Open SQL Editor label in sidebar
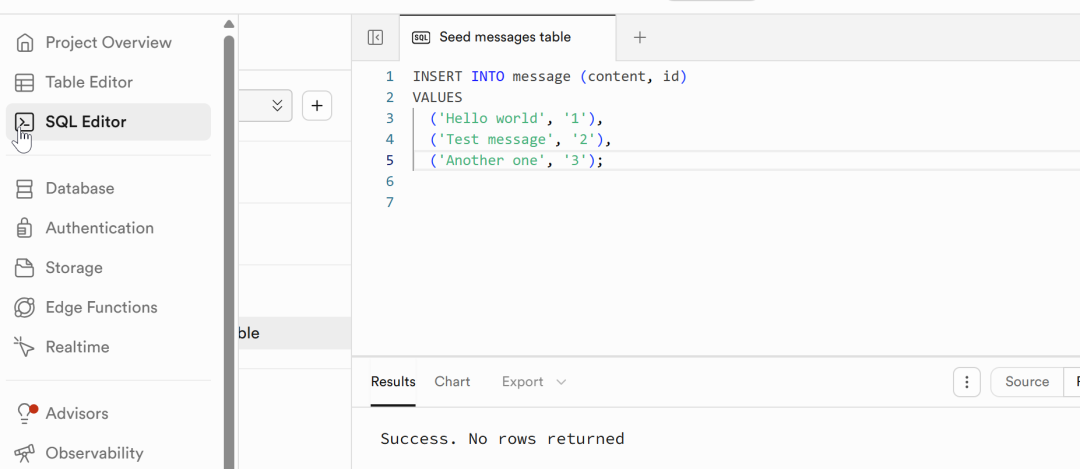1080x469 pixels. coord(86,123)
